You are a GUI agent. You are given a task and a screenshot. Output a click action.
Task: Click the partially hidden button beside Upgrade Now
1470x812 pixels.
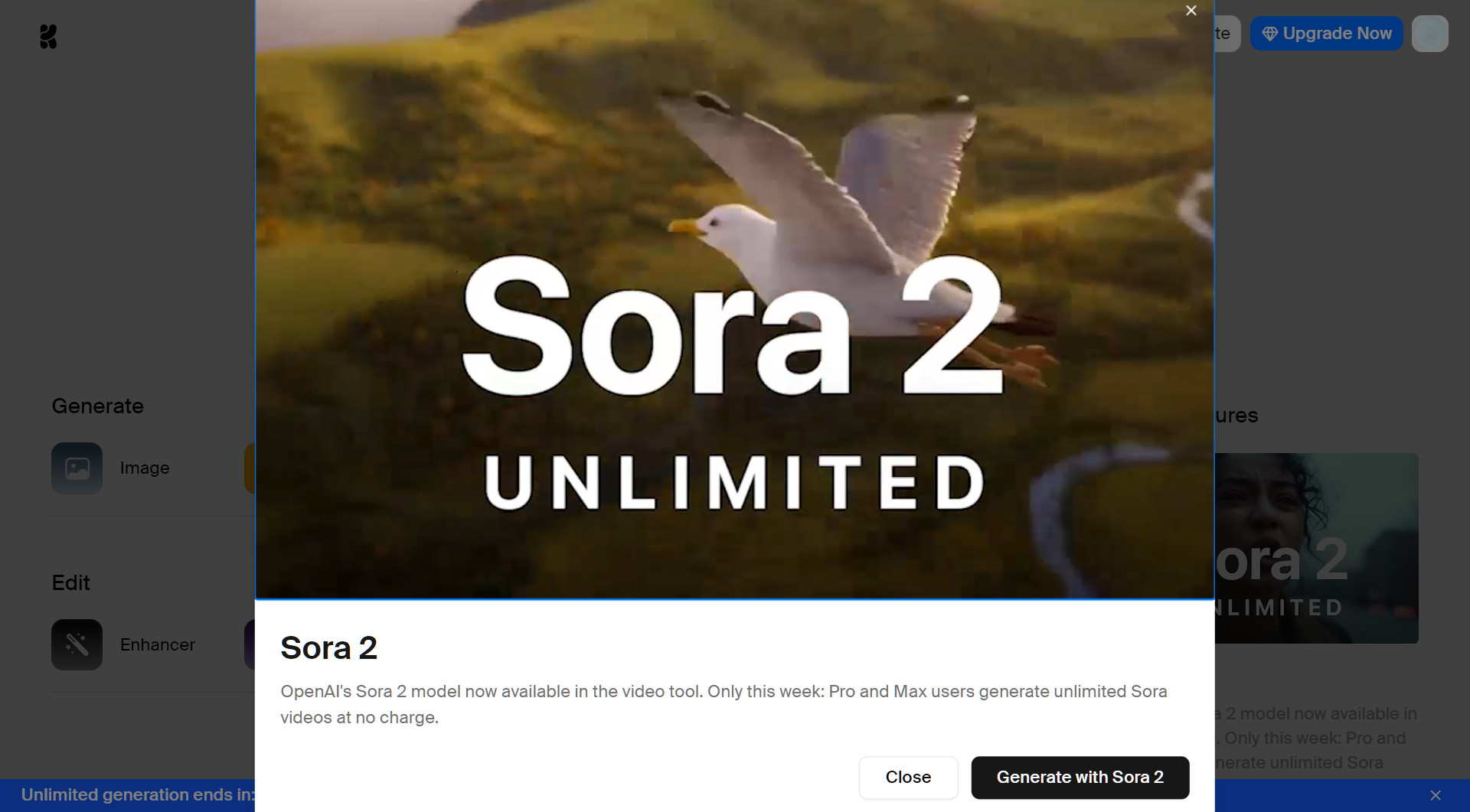pos(1227,34)
